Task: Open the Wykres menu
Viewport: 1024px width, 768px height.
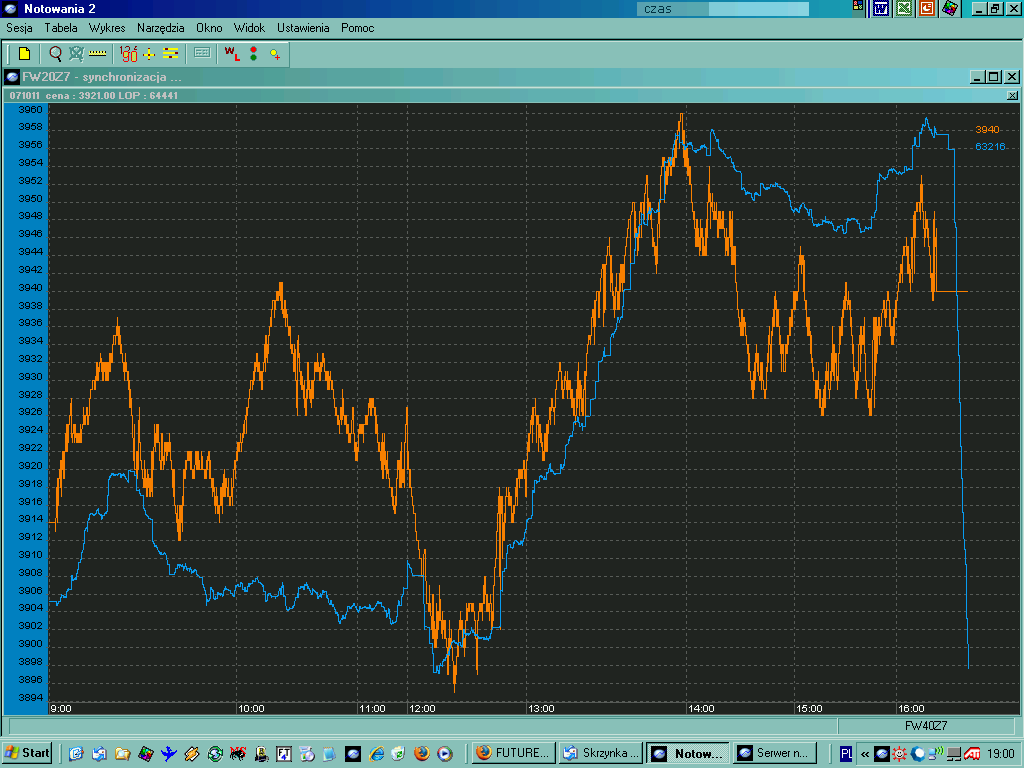Action: click(107, 28)
